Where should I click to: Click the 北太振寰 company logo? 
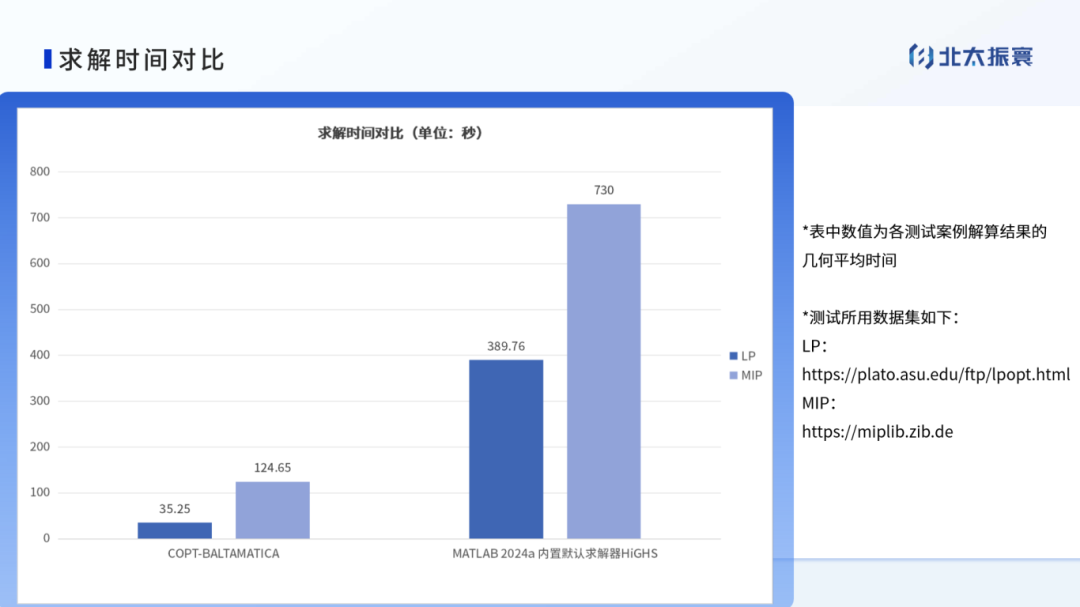[x=971, y=57]
